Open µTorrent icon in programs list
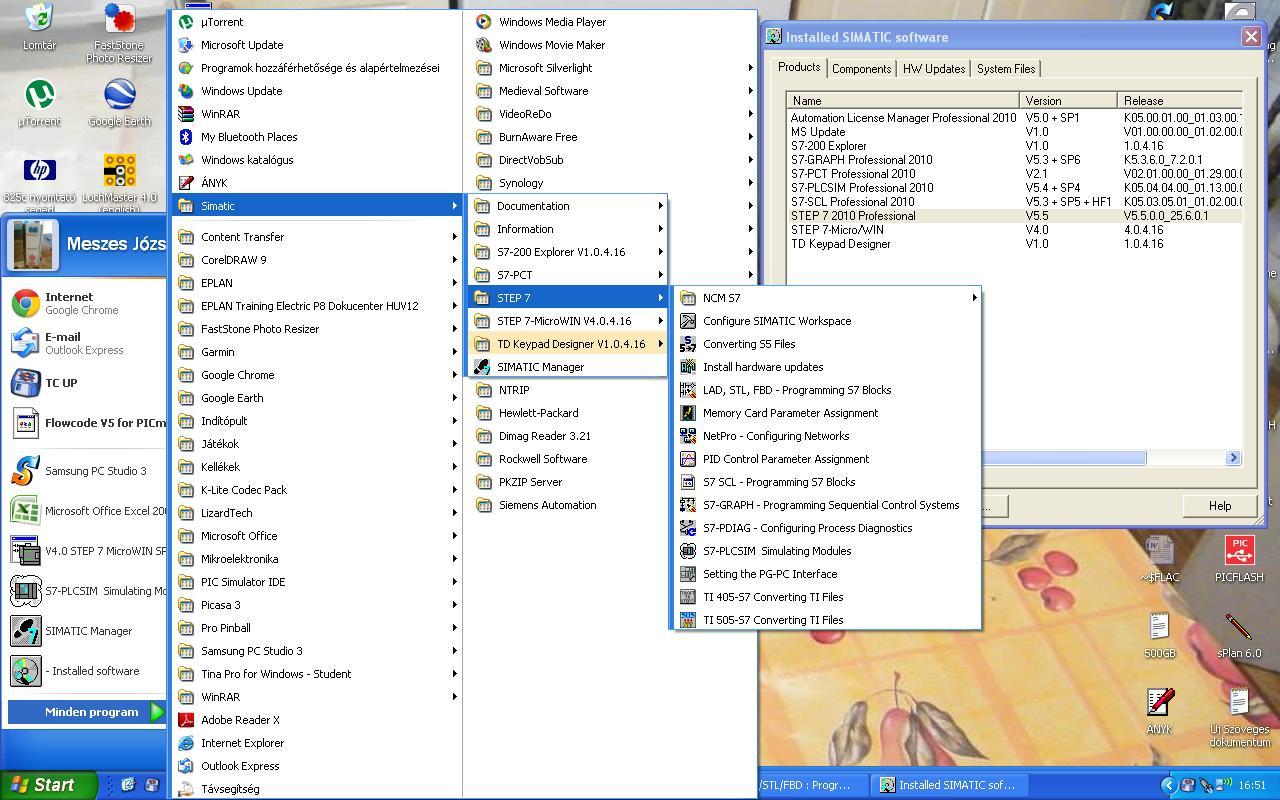Image resolution: width=1280 pixels, height=800 pixels. click(x=185, y=22)
